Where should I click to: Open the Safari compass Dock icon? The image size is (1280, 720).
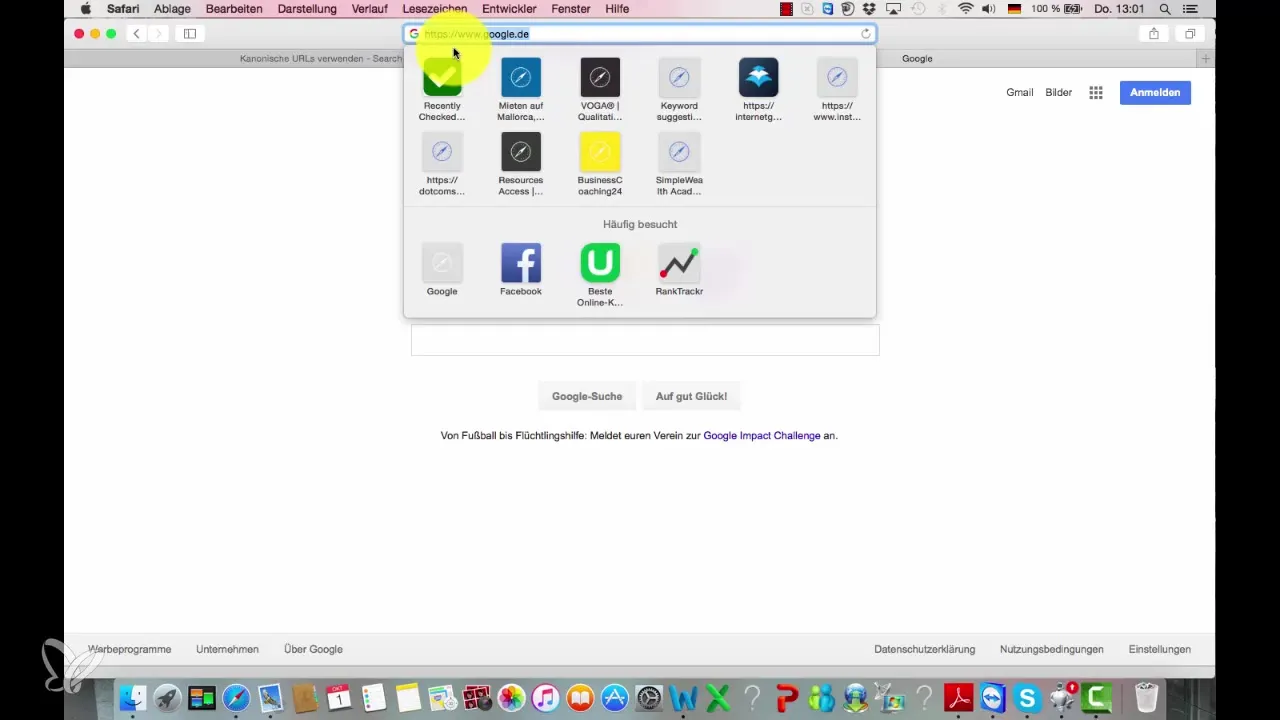[x=236, y=697]
